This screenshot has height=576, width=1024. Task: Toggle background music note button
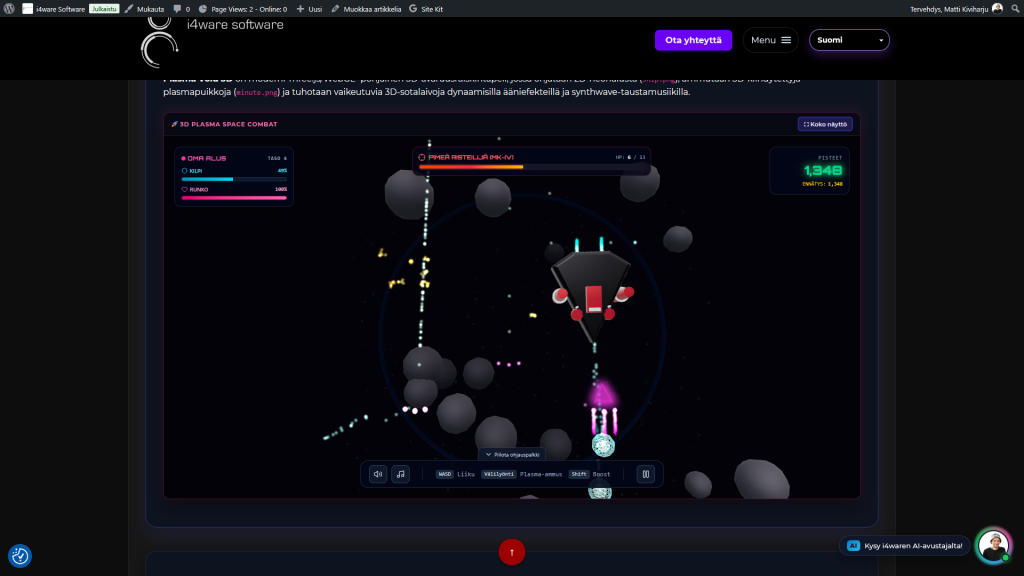point(400,474)
